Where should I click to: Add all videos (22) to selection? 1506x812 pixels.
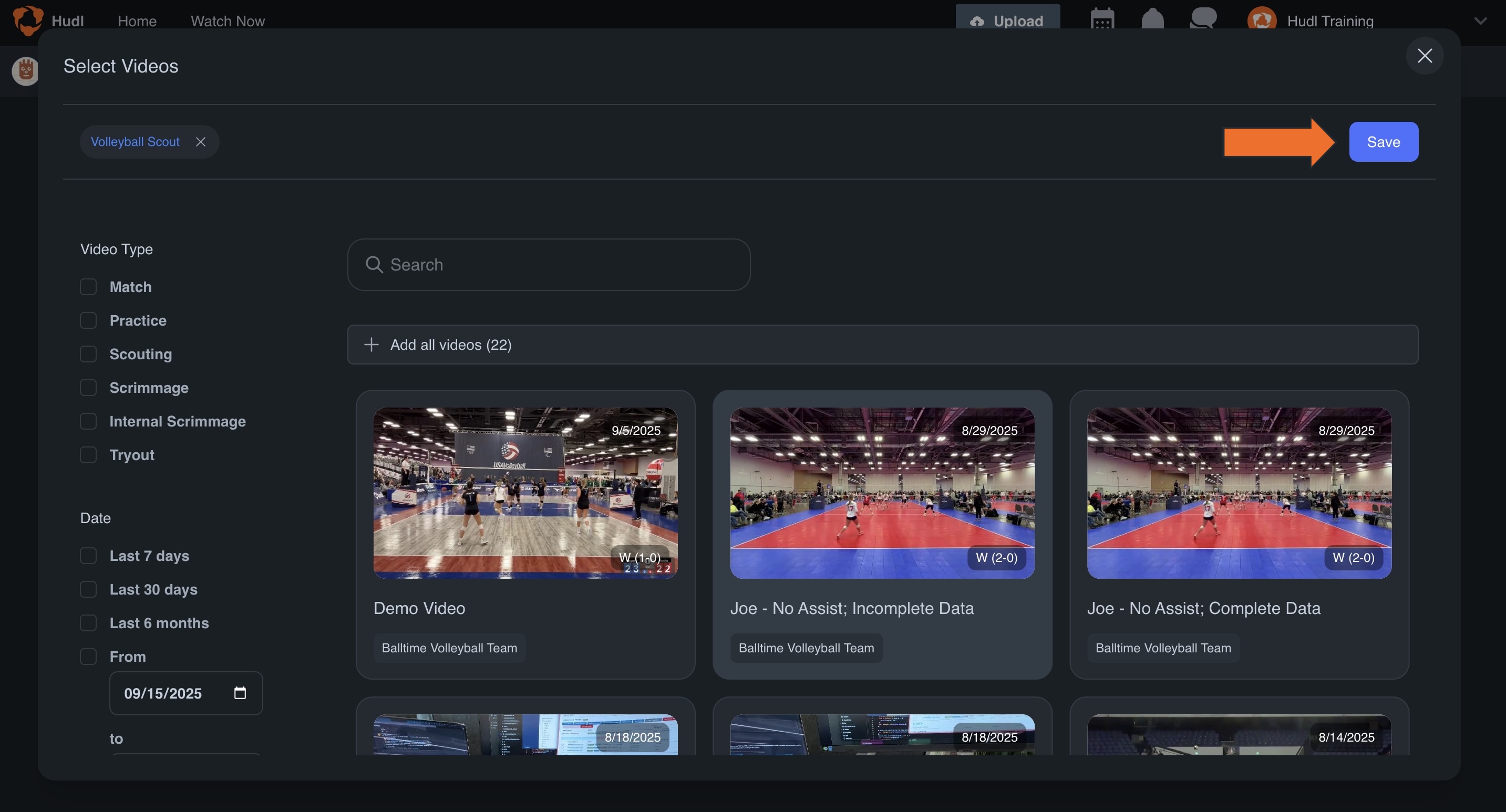(882, 345)
